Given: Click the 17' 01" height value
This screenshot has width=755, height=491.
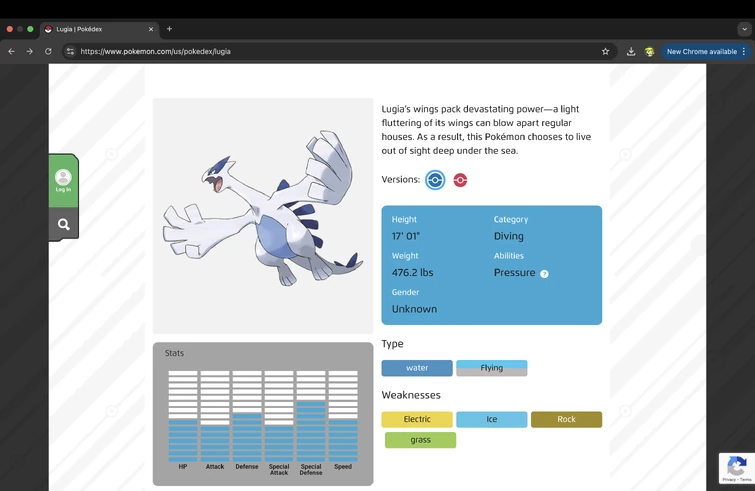Looking at the screenshot, I should [406, 236].
